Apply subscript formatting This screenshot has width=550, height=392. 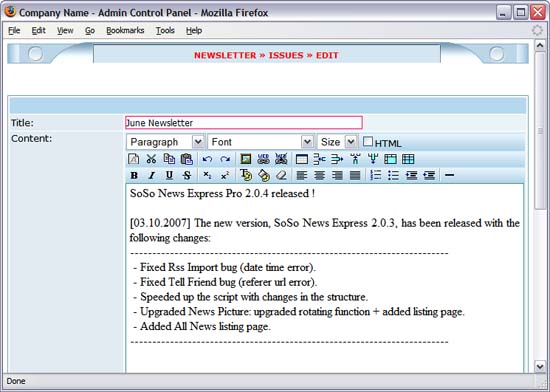coord(207,175)
